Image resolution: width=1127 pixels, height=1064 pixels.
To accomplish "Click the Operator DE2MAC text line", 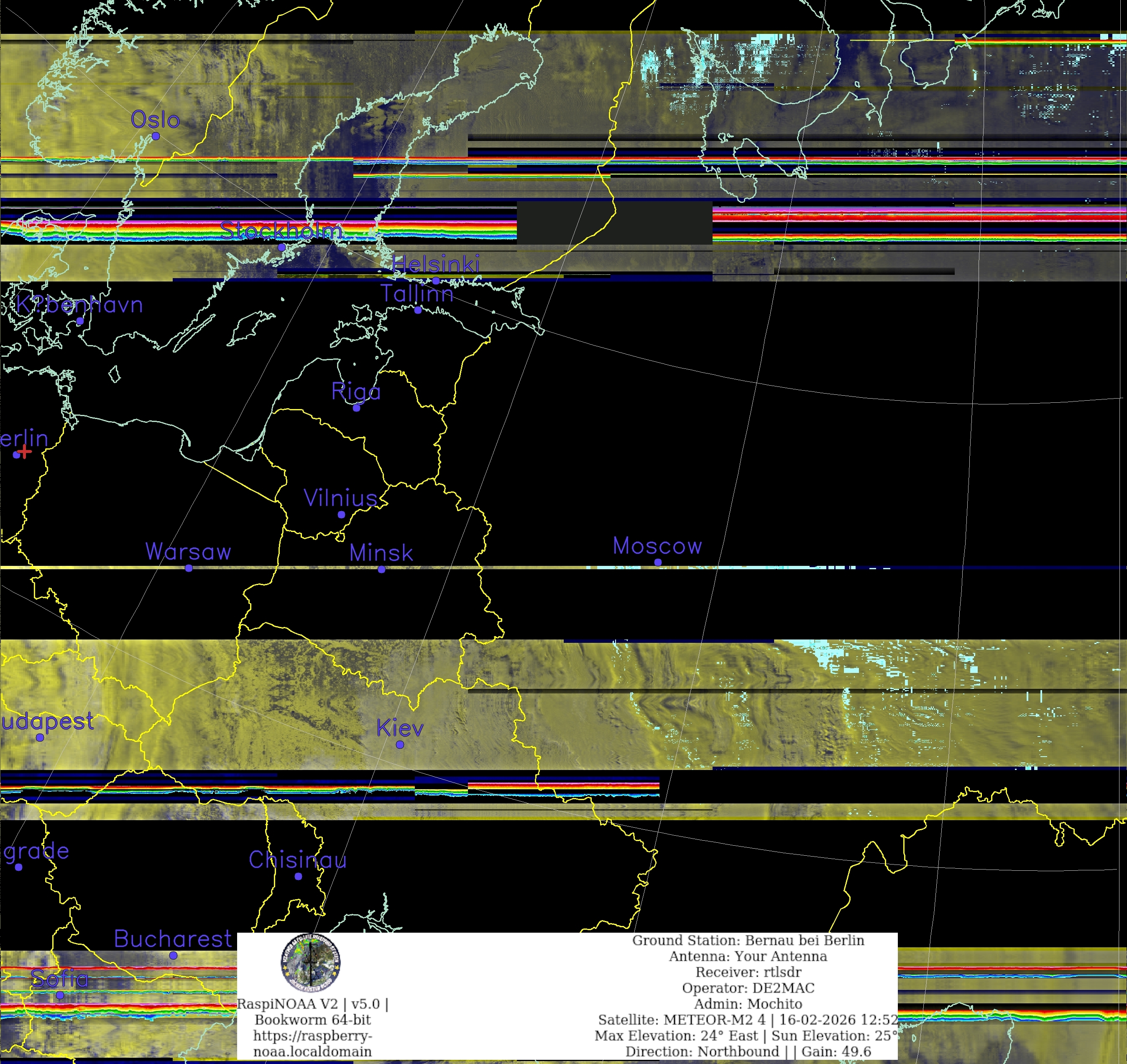I will click(748, 987).
